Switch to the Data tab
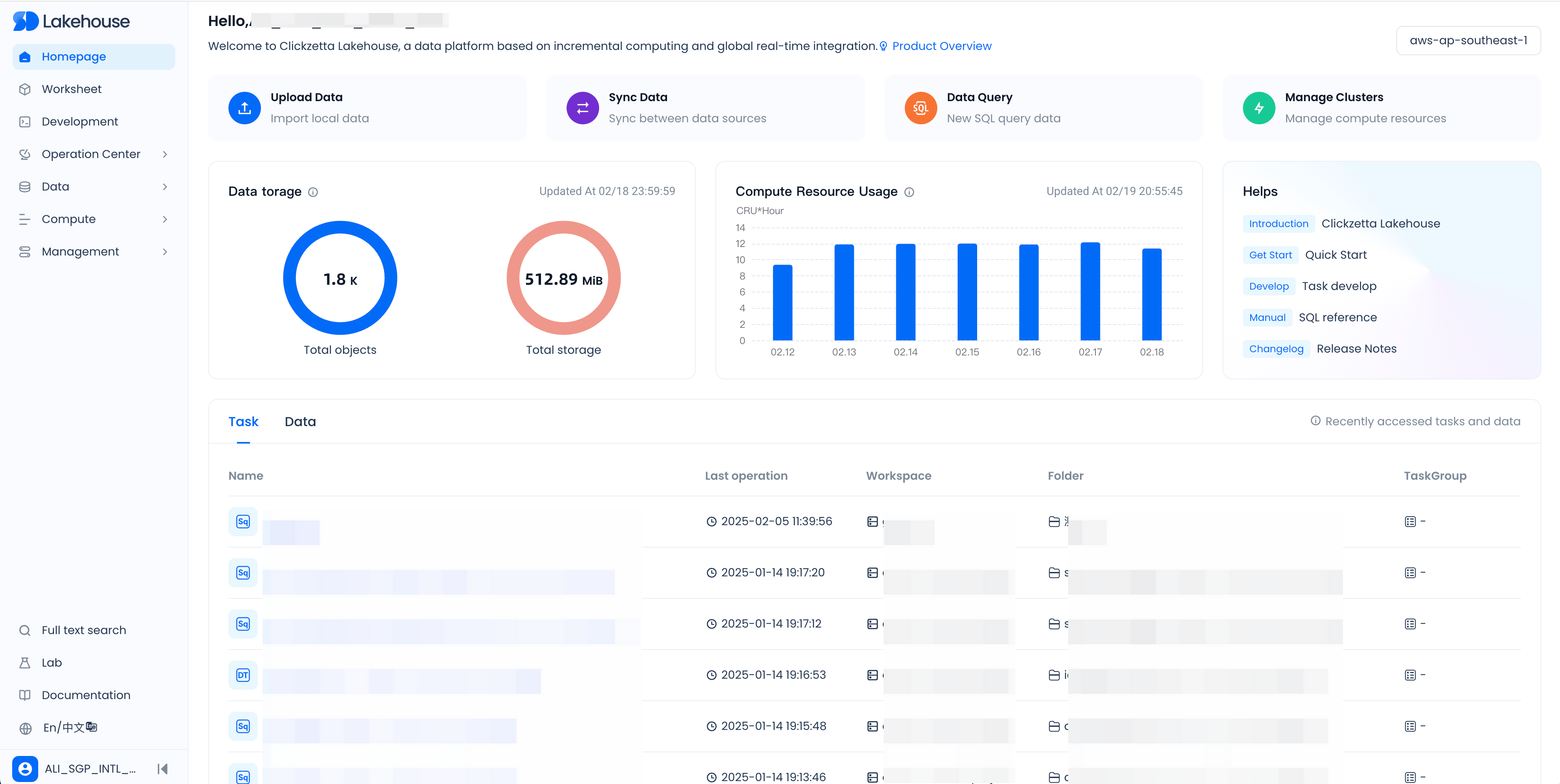Viewport: 1560px width, 784px height. [x=300, y=422]
